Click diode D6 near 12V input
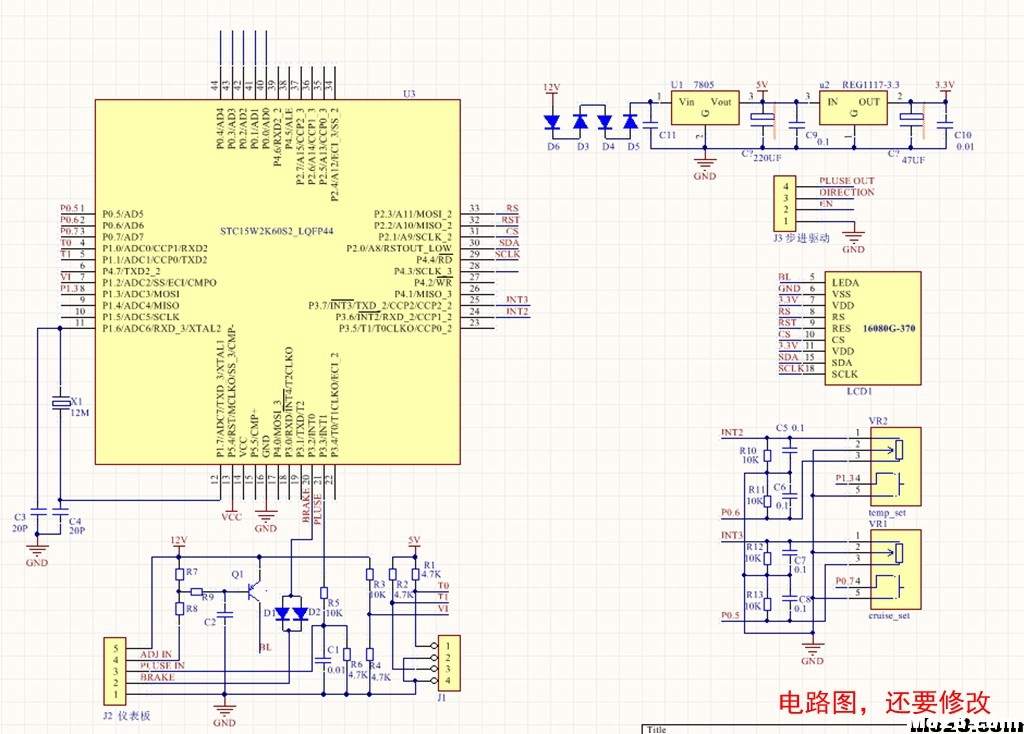The image size is (1024, 734). (552, 122)
